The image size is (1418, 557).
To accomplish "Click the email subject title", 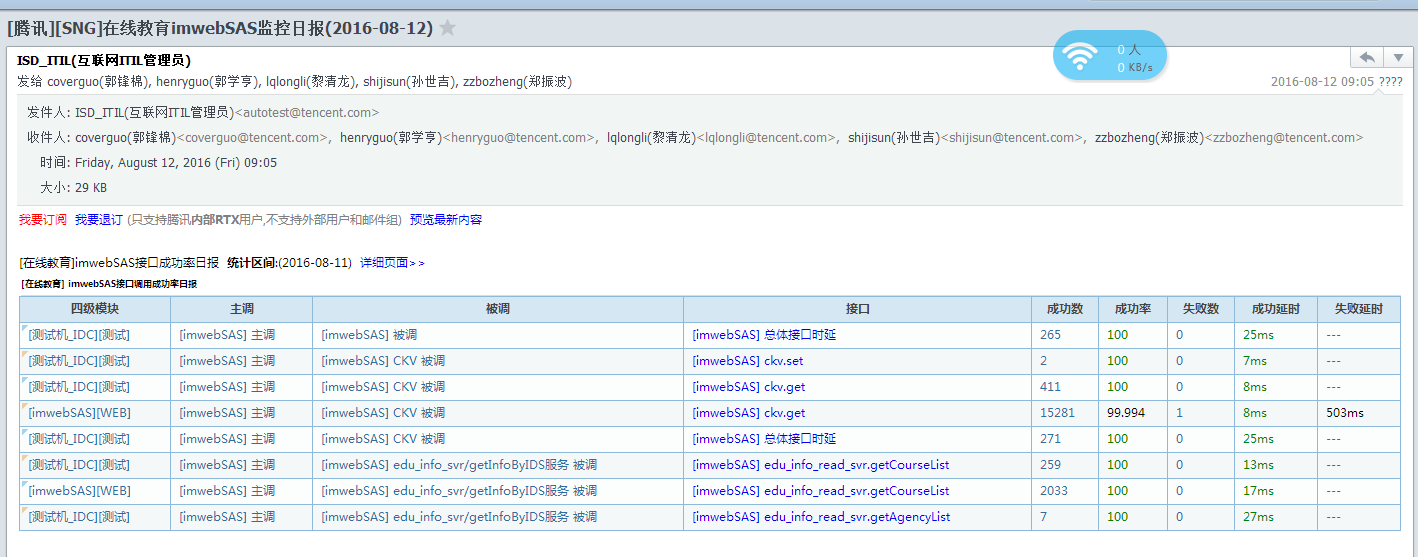I will 220,28.
